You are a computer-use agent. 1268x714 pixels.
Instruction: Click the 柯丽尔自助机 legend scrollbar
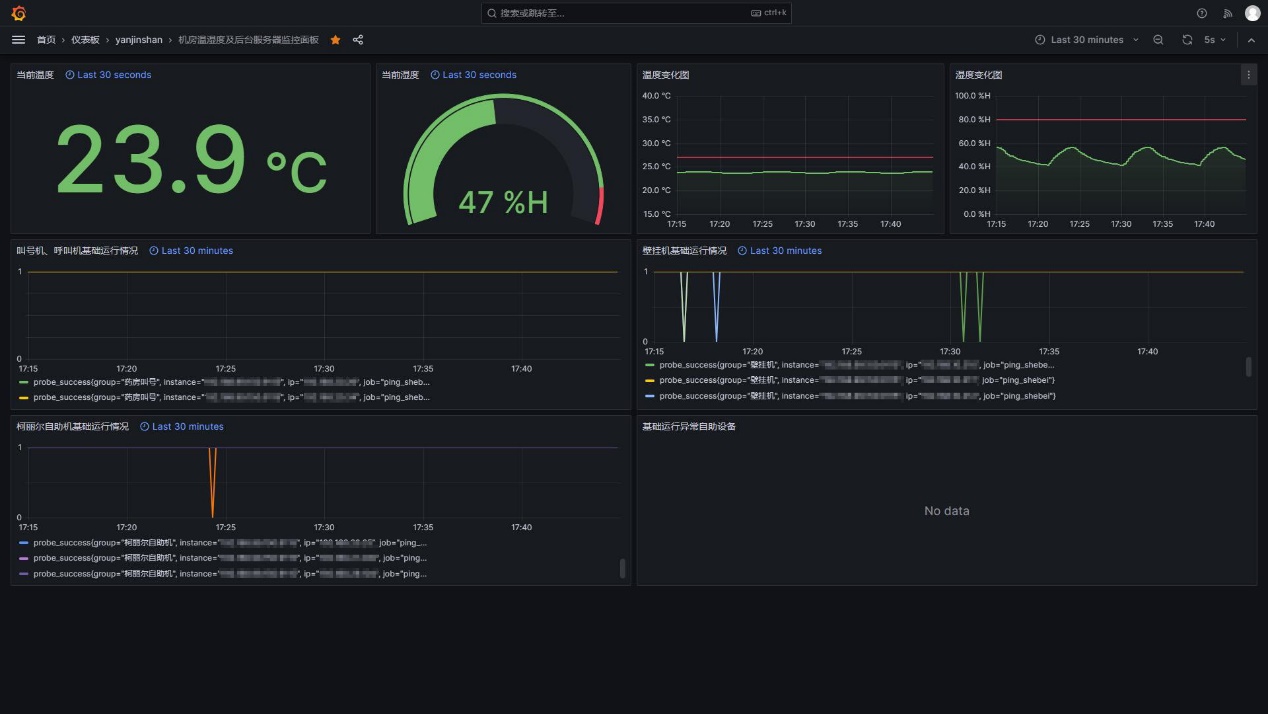(622, 568)
